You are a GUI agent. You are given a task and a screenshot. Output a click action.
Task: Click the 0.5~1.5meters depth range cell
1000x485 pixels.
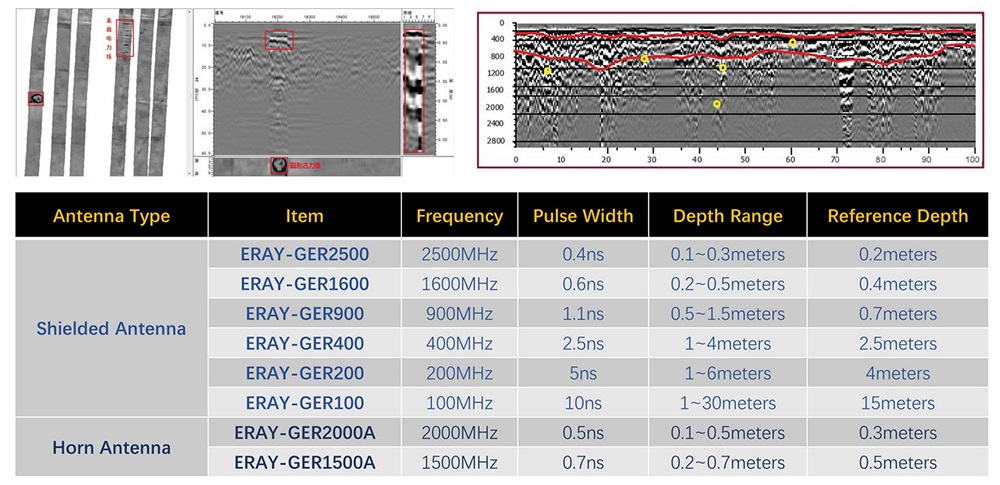(x=728, y=314)
